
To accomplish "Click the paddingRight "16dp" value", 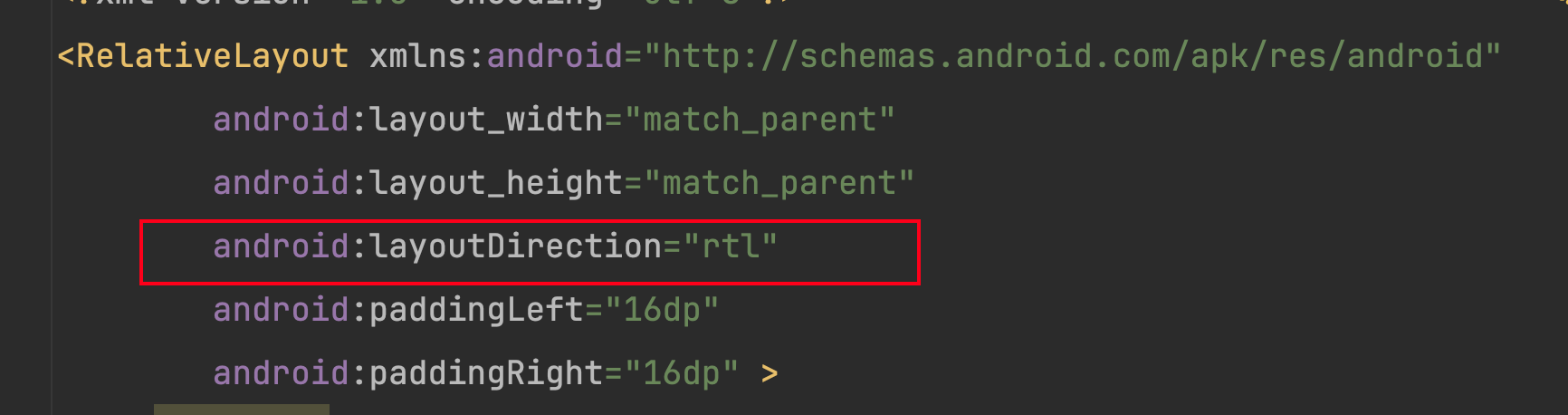I will (x=682, y=373).
